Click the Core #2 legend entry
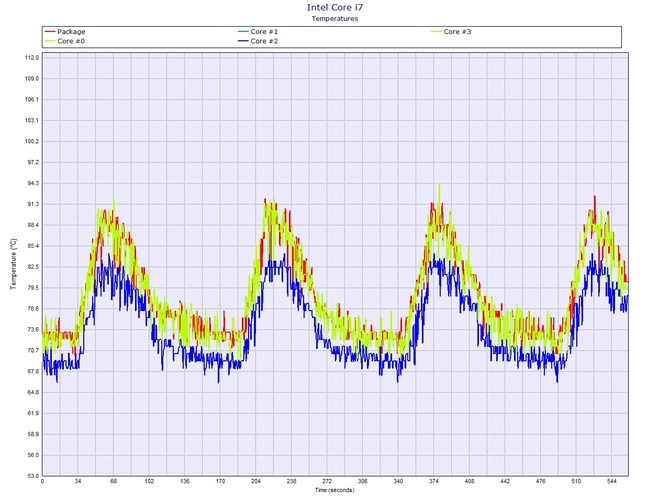Screen dimensions: 670x502 (258, 41)
